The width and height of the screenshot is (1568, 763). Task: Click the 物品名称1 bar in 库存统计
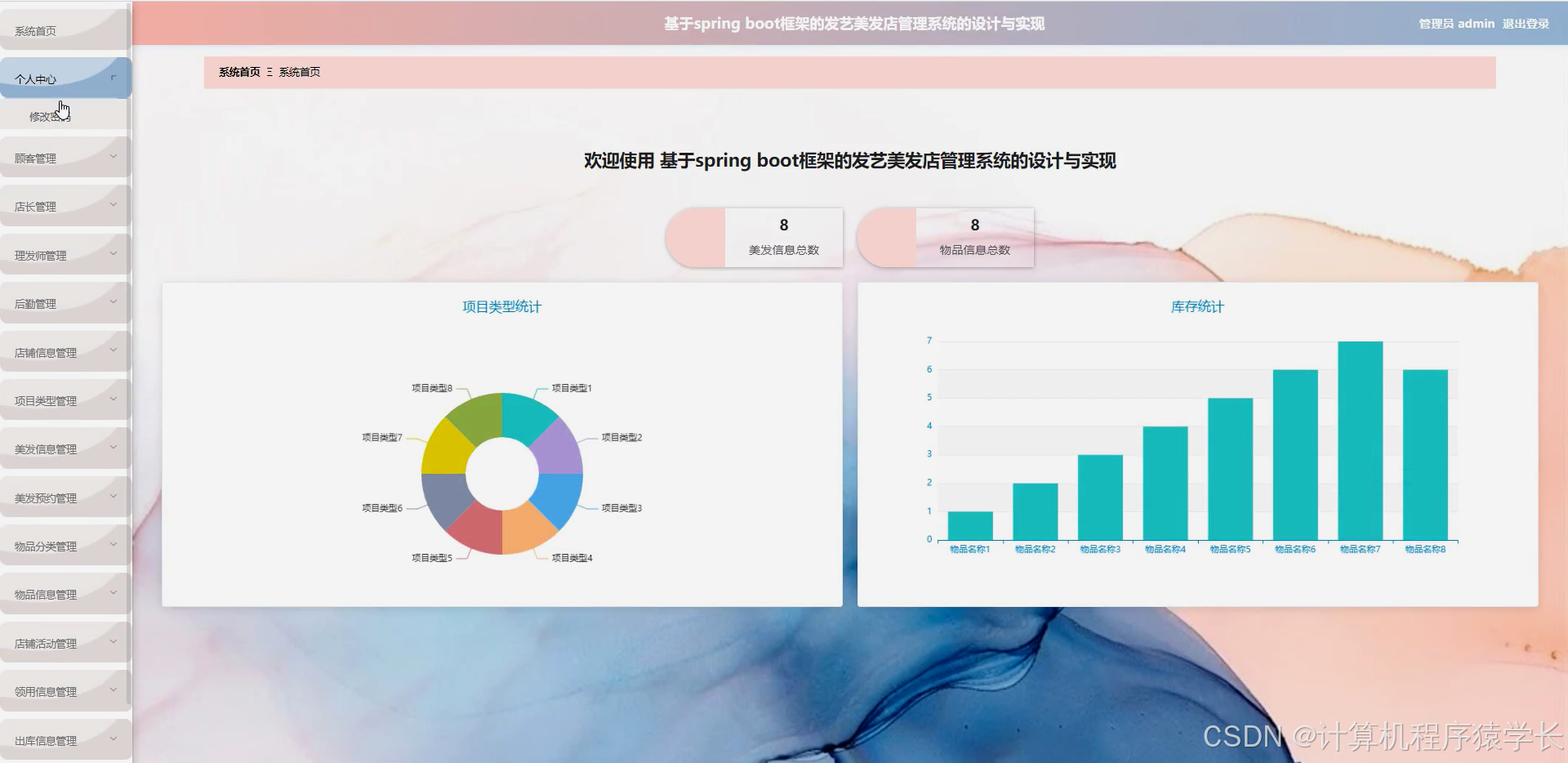(969, 524)
